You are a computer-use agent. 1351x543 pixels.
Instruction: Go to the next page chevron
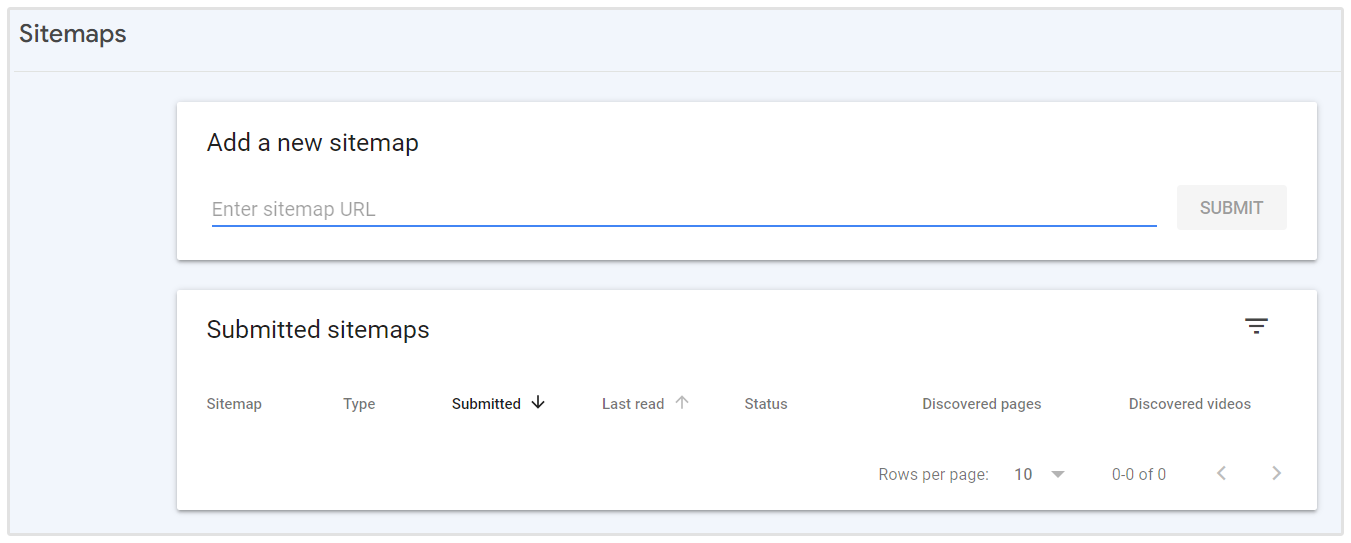[1276, 474]
